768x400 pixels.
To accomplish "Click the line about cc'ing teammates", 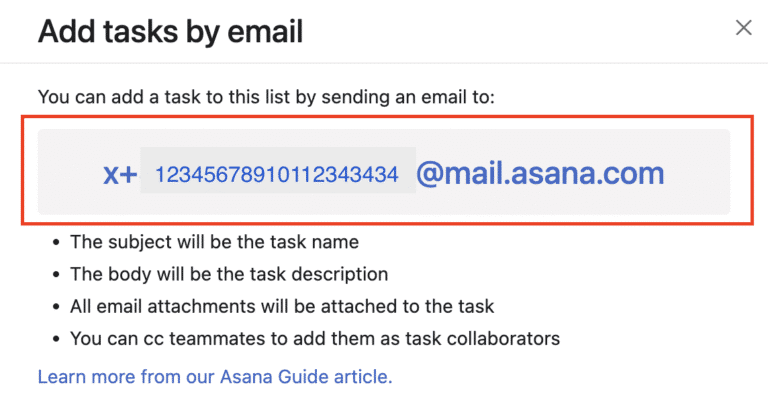I will 315,338.
